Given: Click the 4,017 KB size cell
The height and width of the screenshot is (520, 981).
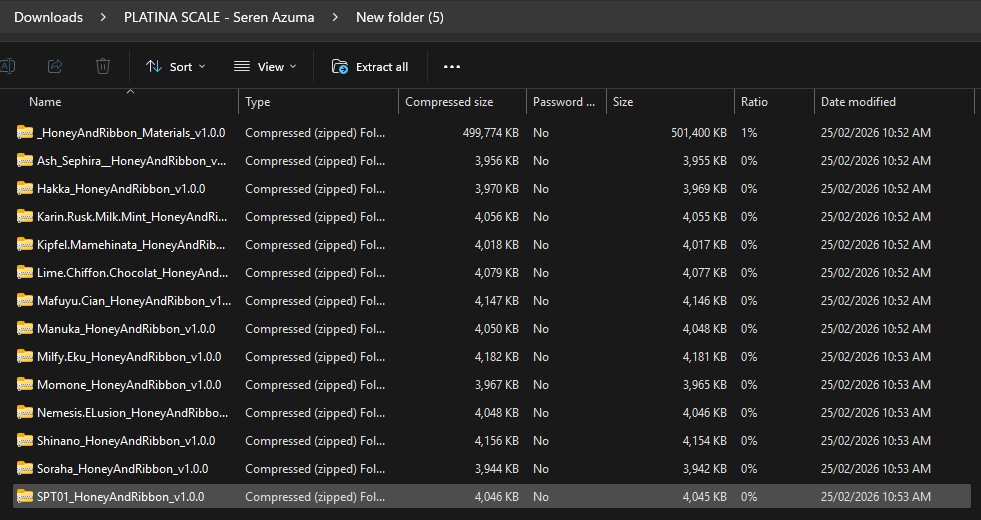Looking at the screenshot, I should tap(705, 245).
